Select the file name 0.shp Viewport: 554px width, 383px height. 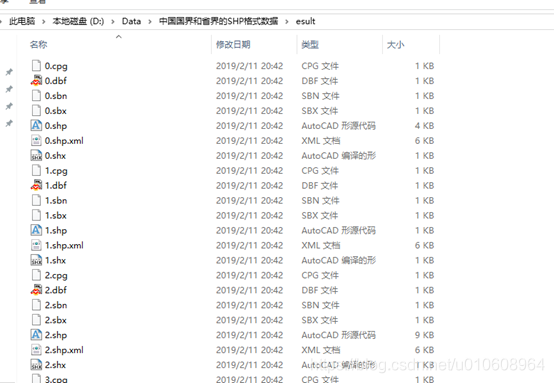56,126
